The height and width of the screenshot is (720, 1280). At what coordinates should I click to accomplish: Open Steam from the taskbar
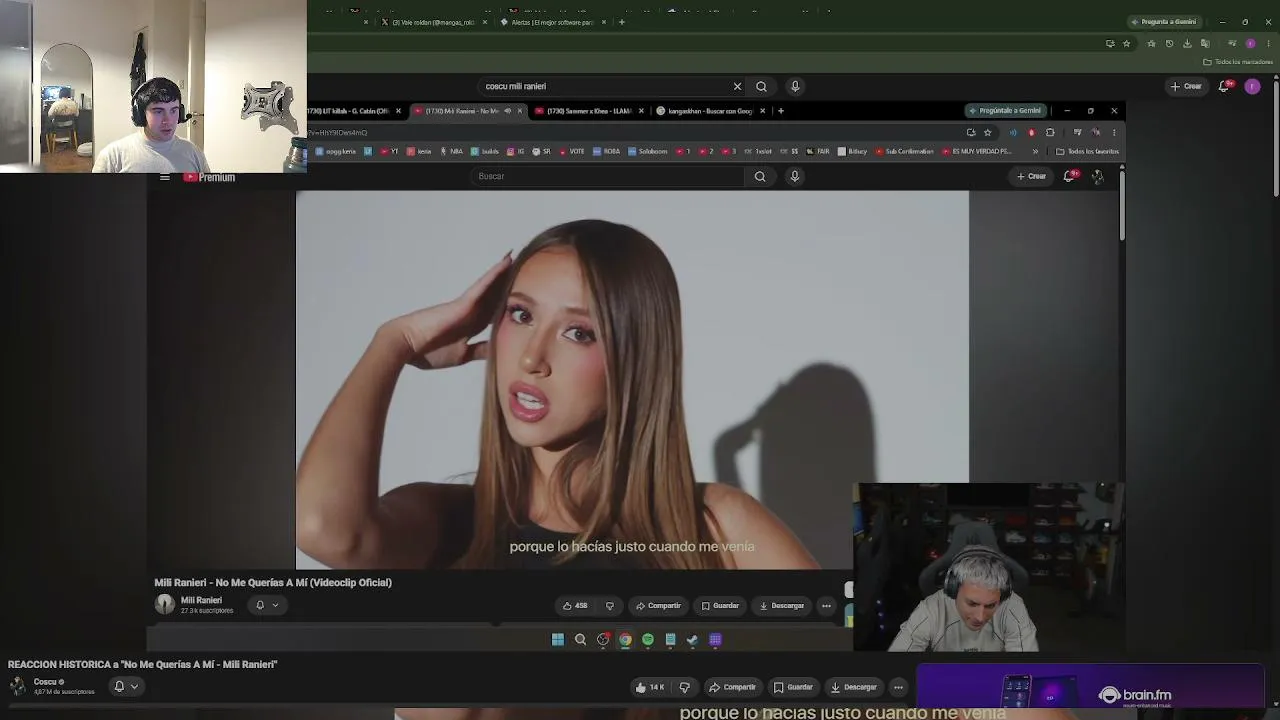tap(692, 640)
